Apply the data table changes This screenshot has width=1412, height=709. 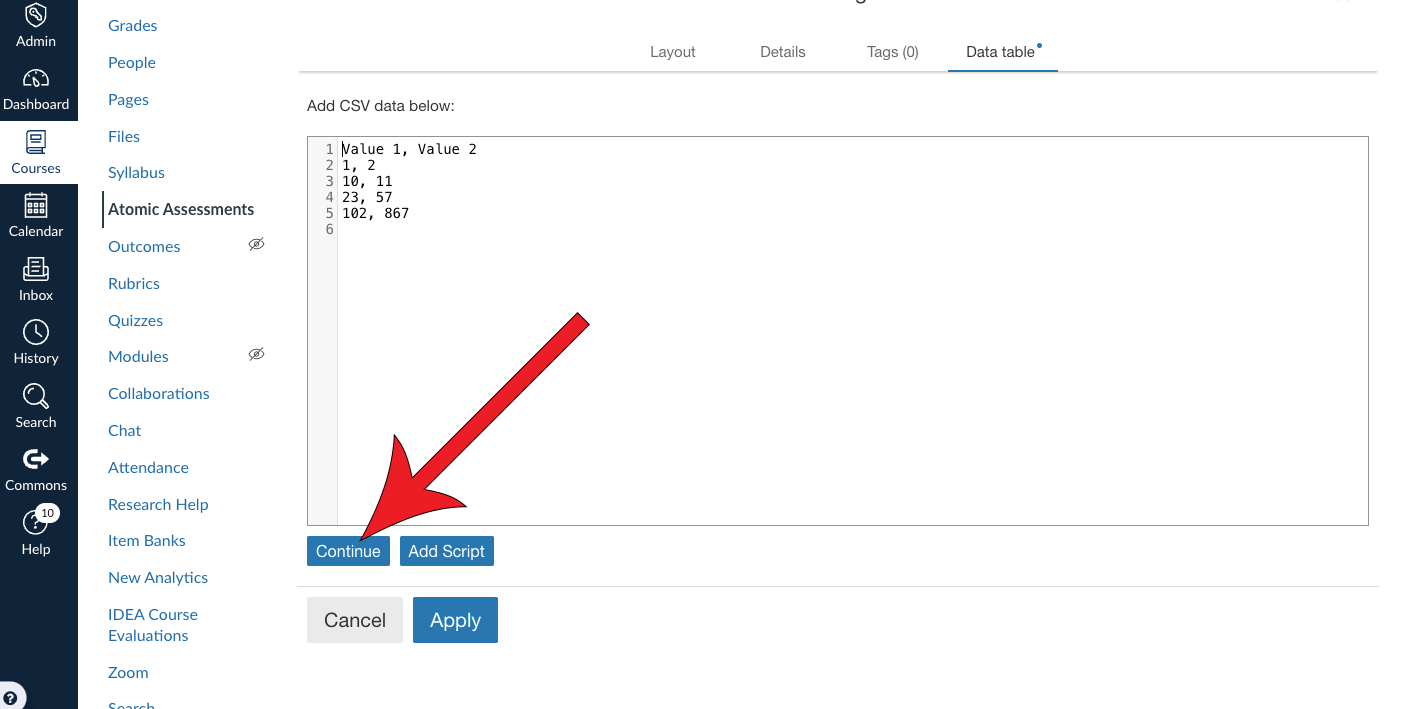click(x=455, y=620)
